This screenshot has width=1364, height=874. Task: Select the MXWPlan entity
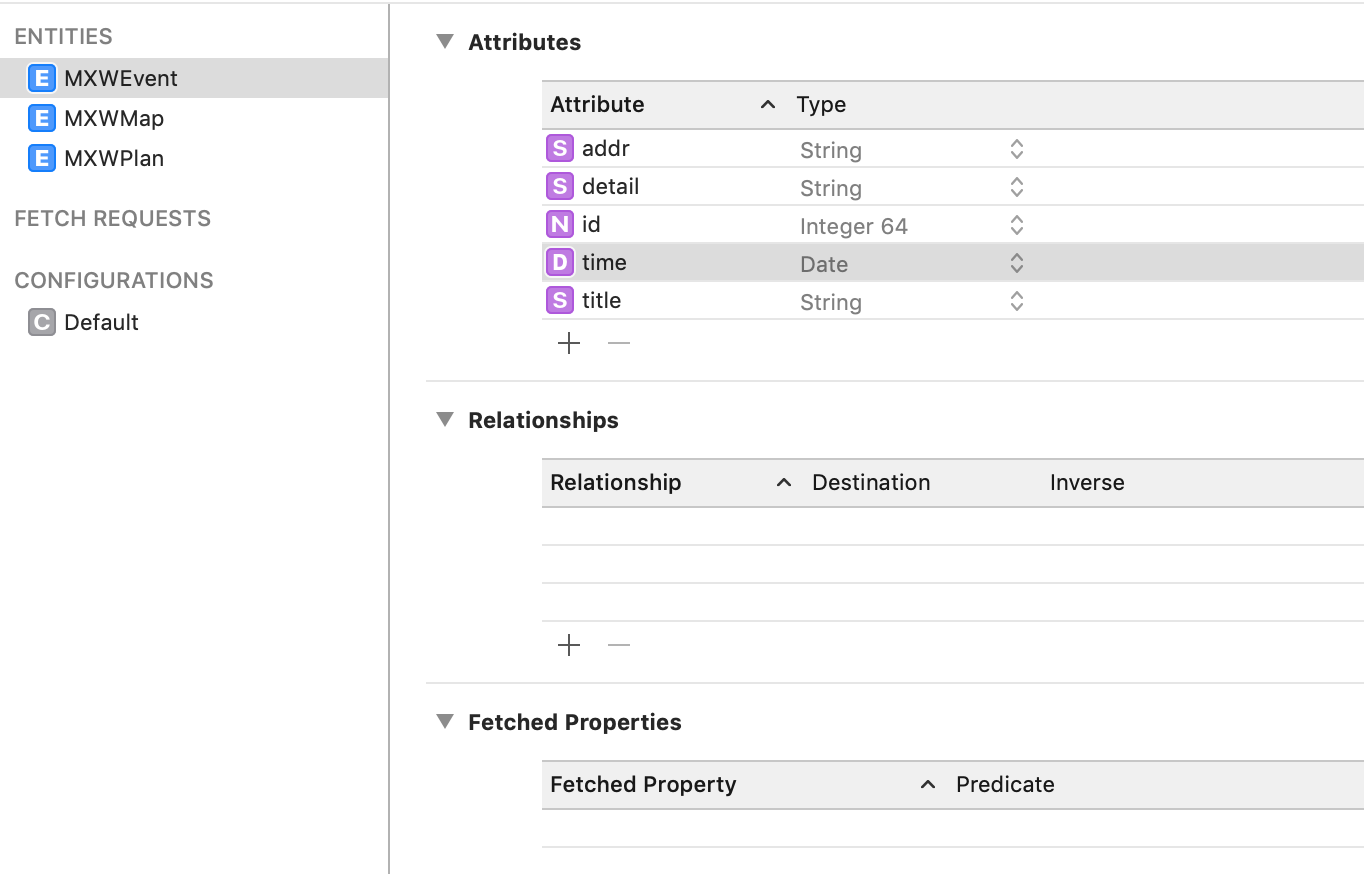click(194, 158)
